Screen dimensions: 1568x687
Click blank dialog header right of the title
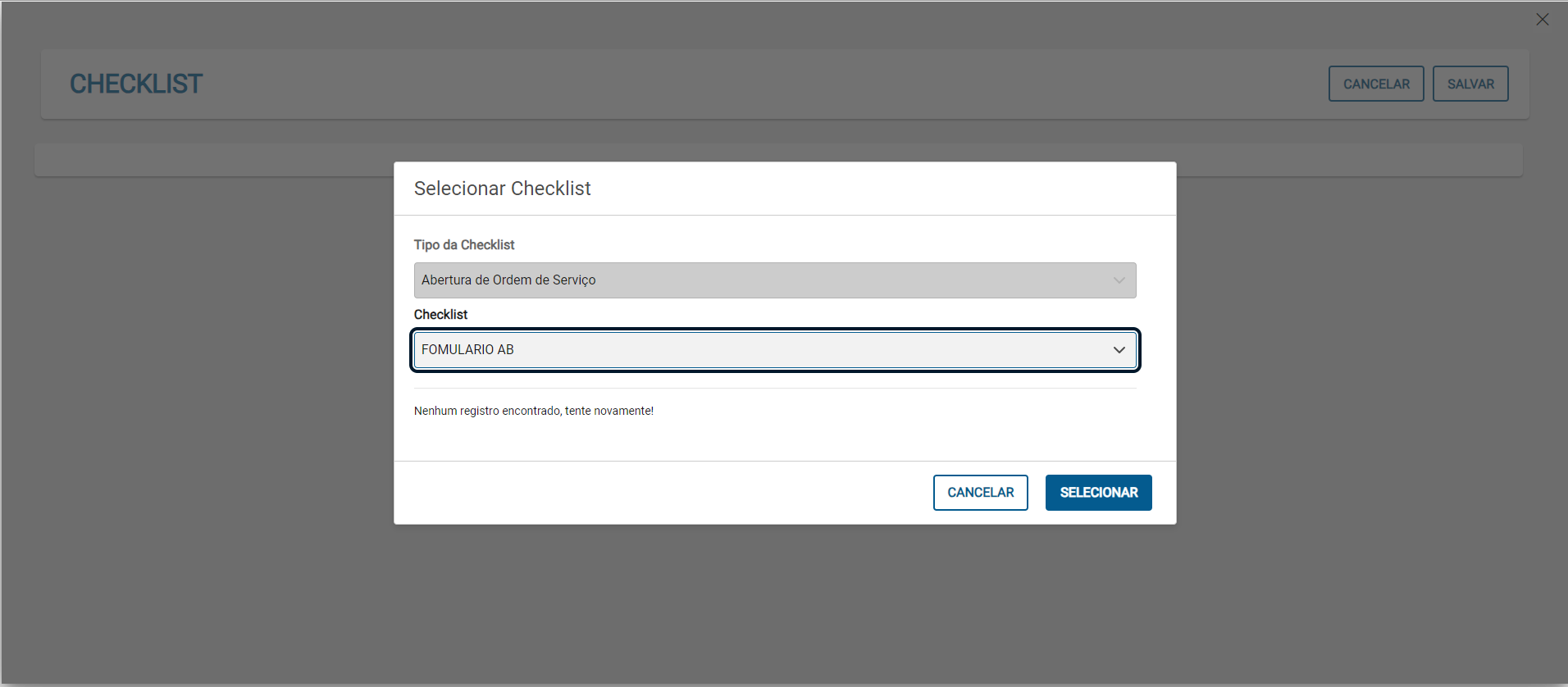[886, 189]
